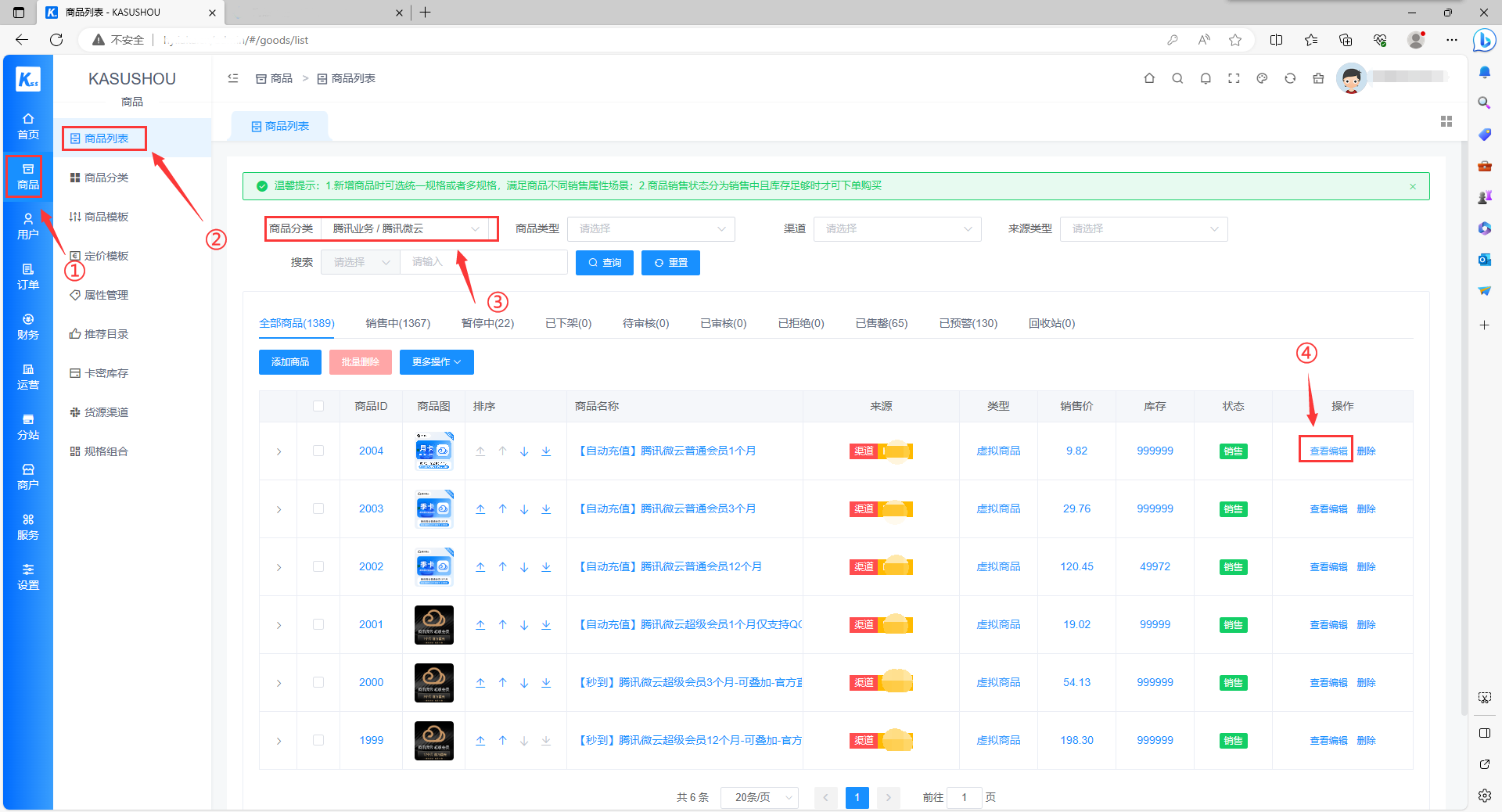This screenshot has width=1502, height=812.
Task: Open the search field type dropdown
Action: tap(361, 262)
